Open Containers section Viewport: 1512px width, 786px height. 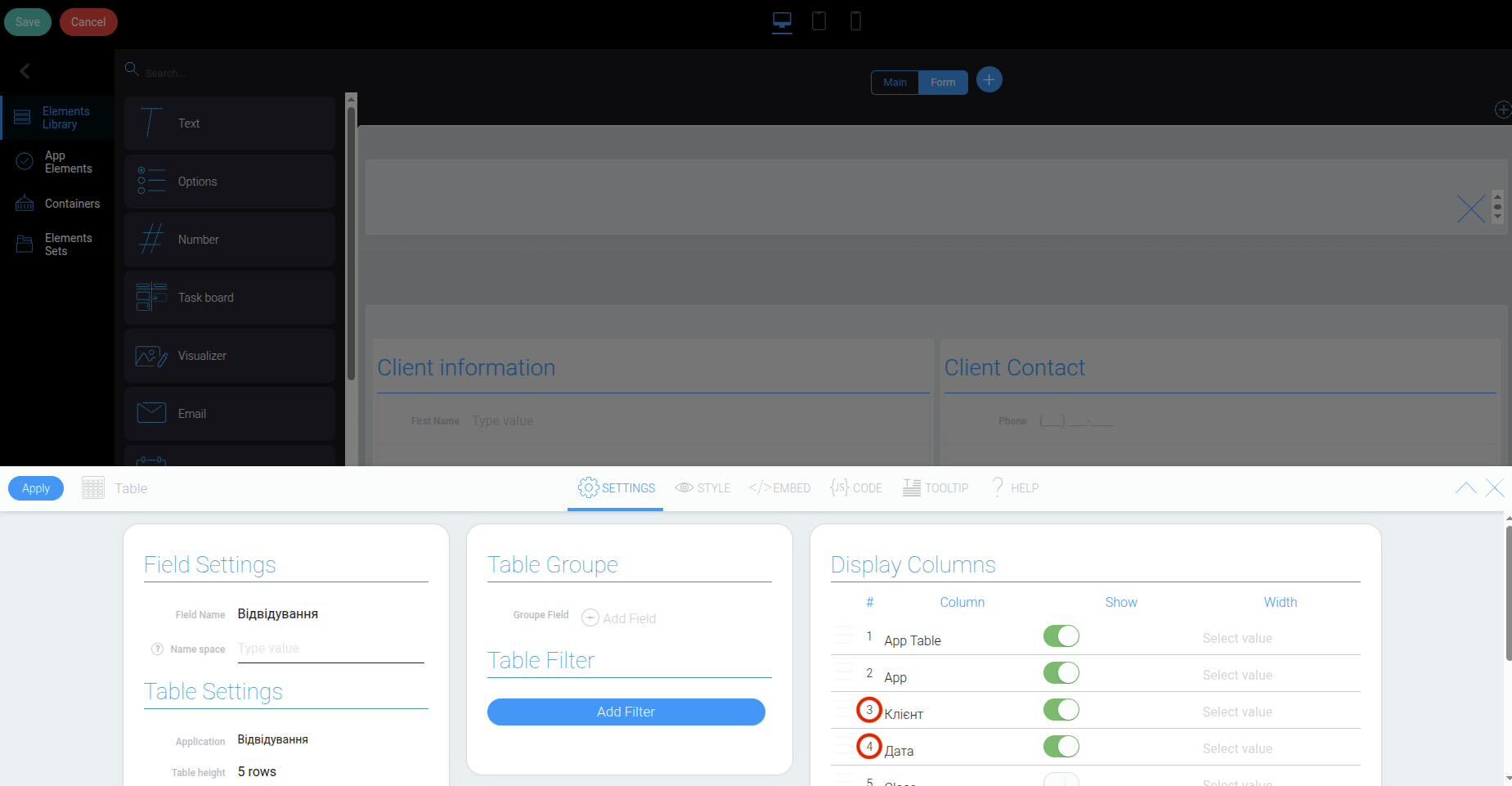57,204
